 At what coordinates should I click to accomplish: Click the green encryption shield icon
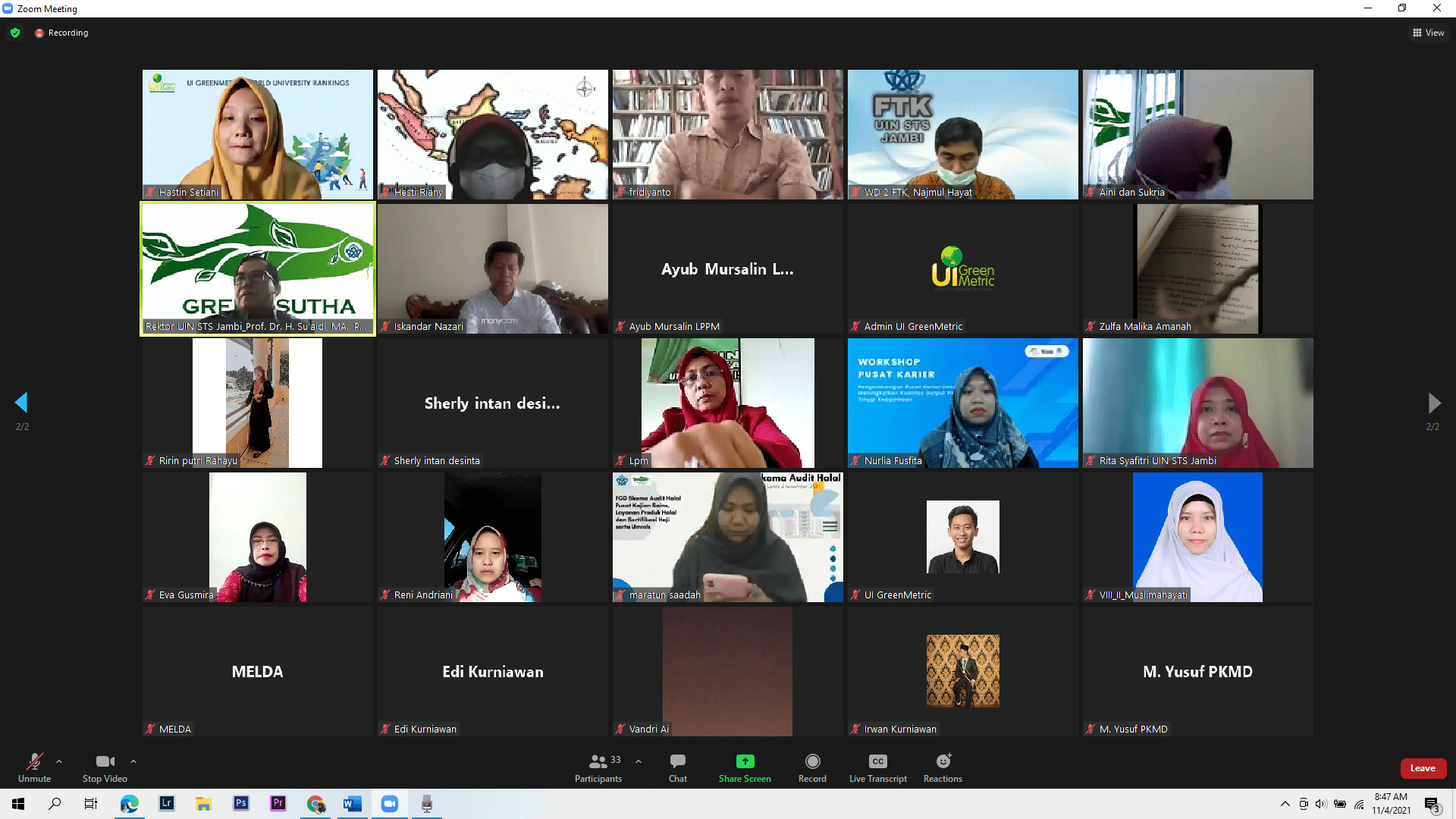[x=15, y=33]
